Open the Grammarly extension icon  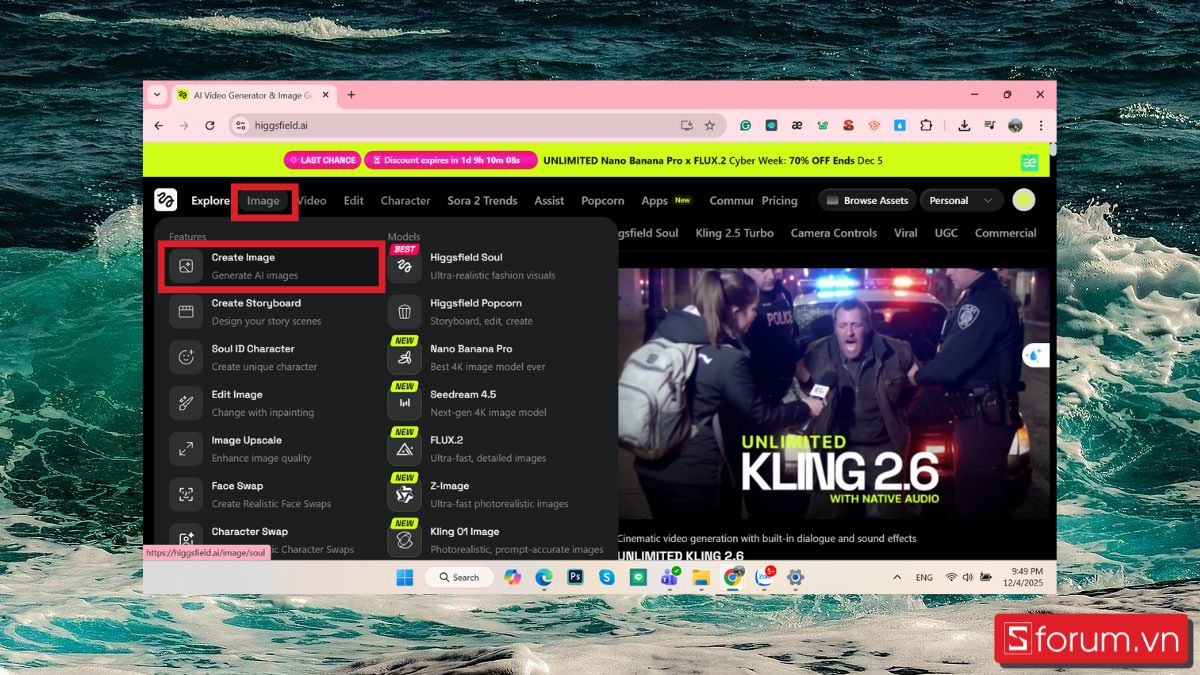(745, 125)
